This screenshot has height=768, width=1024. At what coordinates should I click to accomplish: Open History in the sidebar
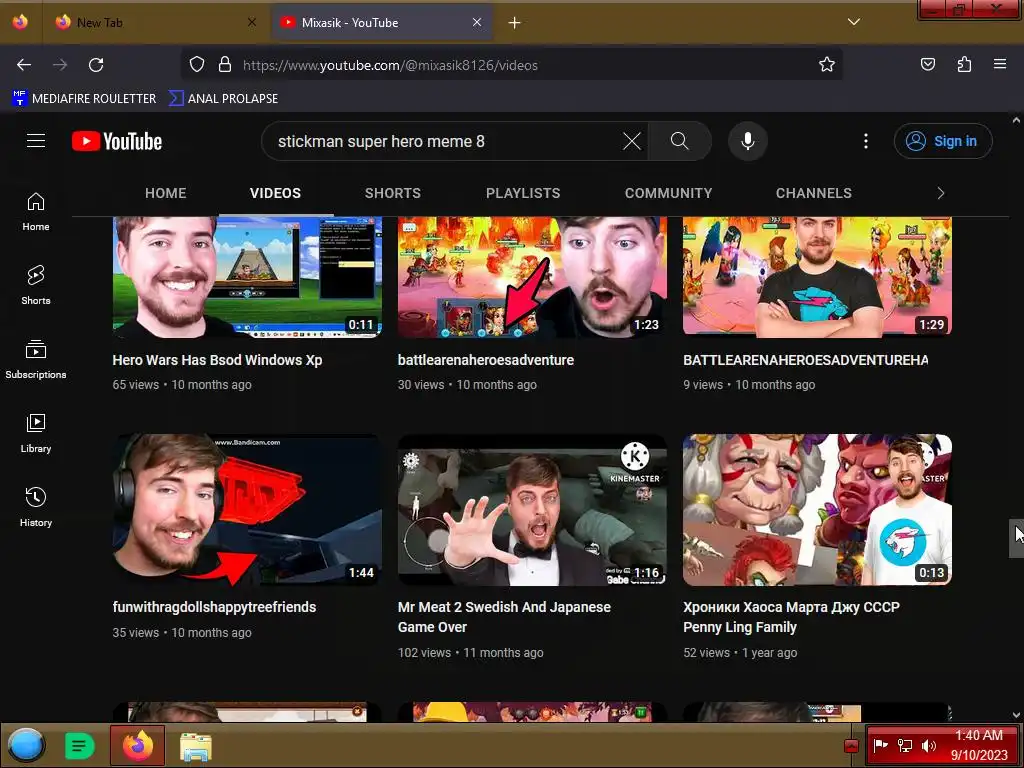pos(36,507)
